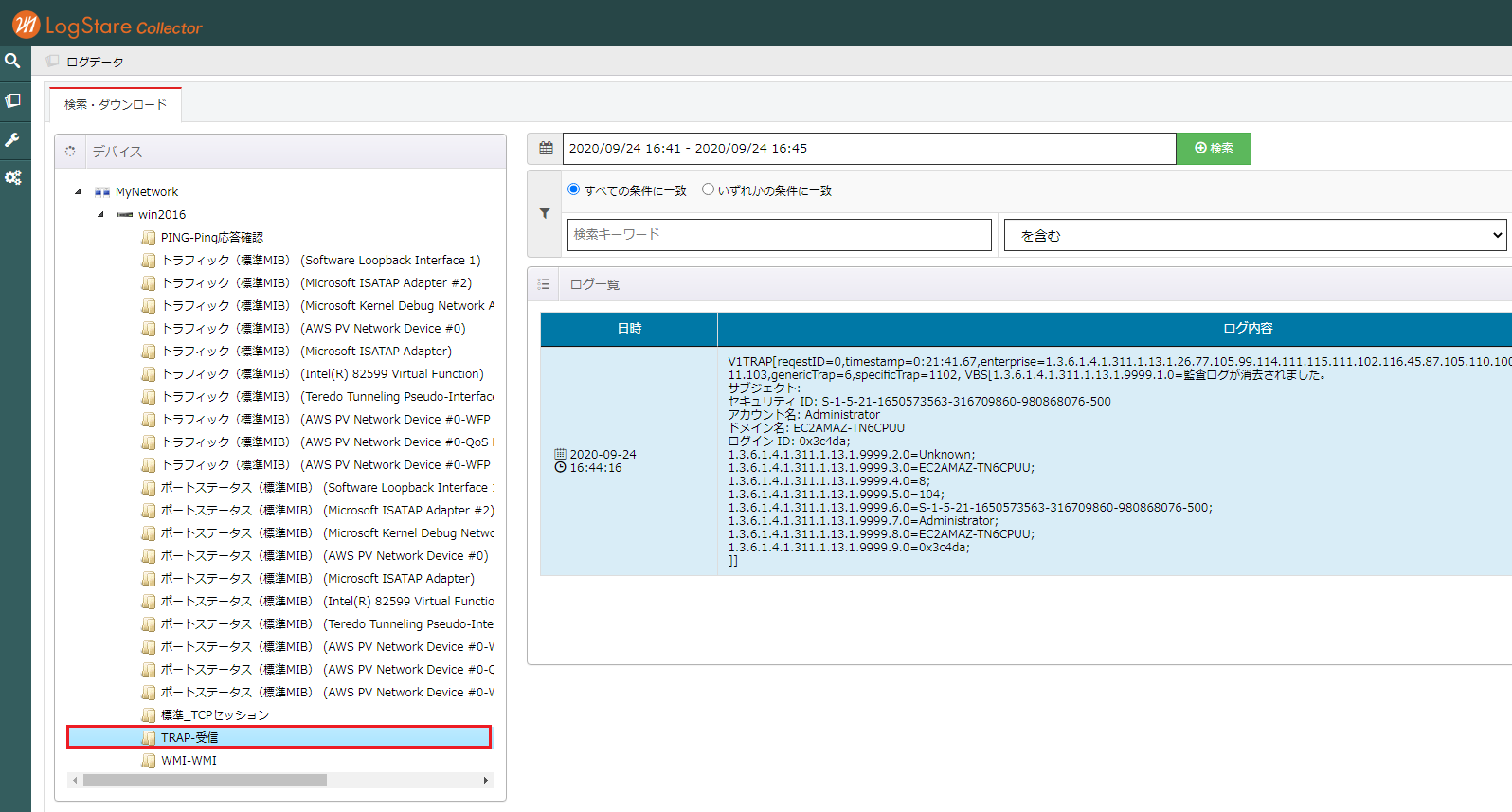Select トラフィック AWS PV Network Device #0)
This screenshot has width=1512, height=812.
314,328
